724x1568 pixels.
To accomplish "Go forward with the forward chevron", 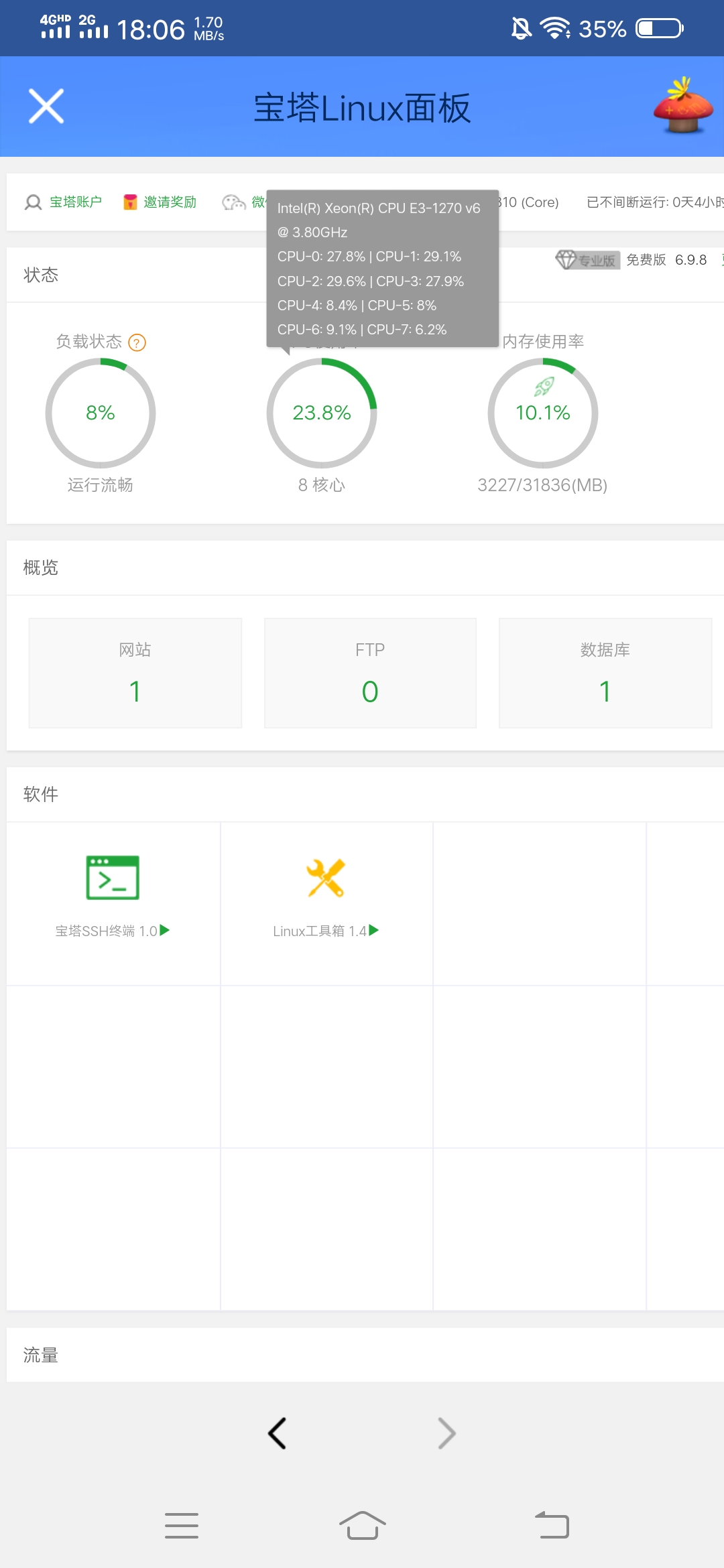I will tap(446, 1433).
